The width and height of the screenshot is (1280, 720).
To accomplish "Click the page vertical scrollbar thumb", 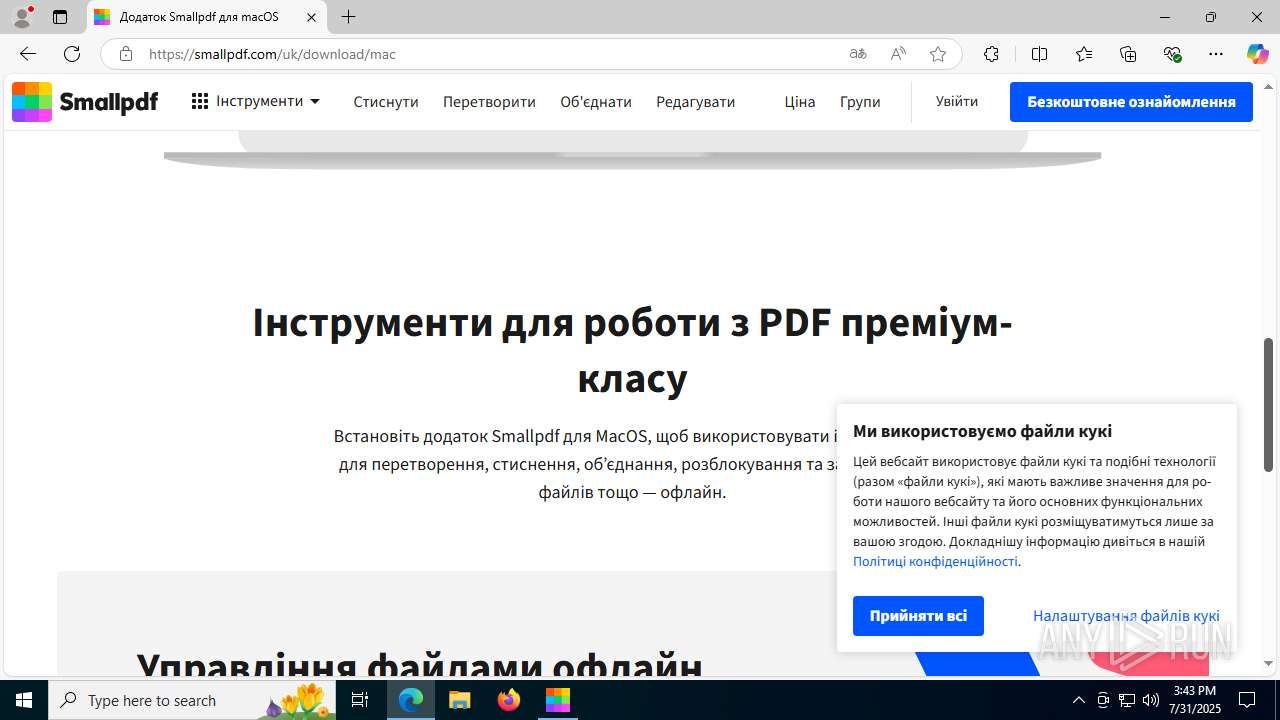I will (x=1269, y=405).
